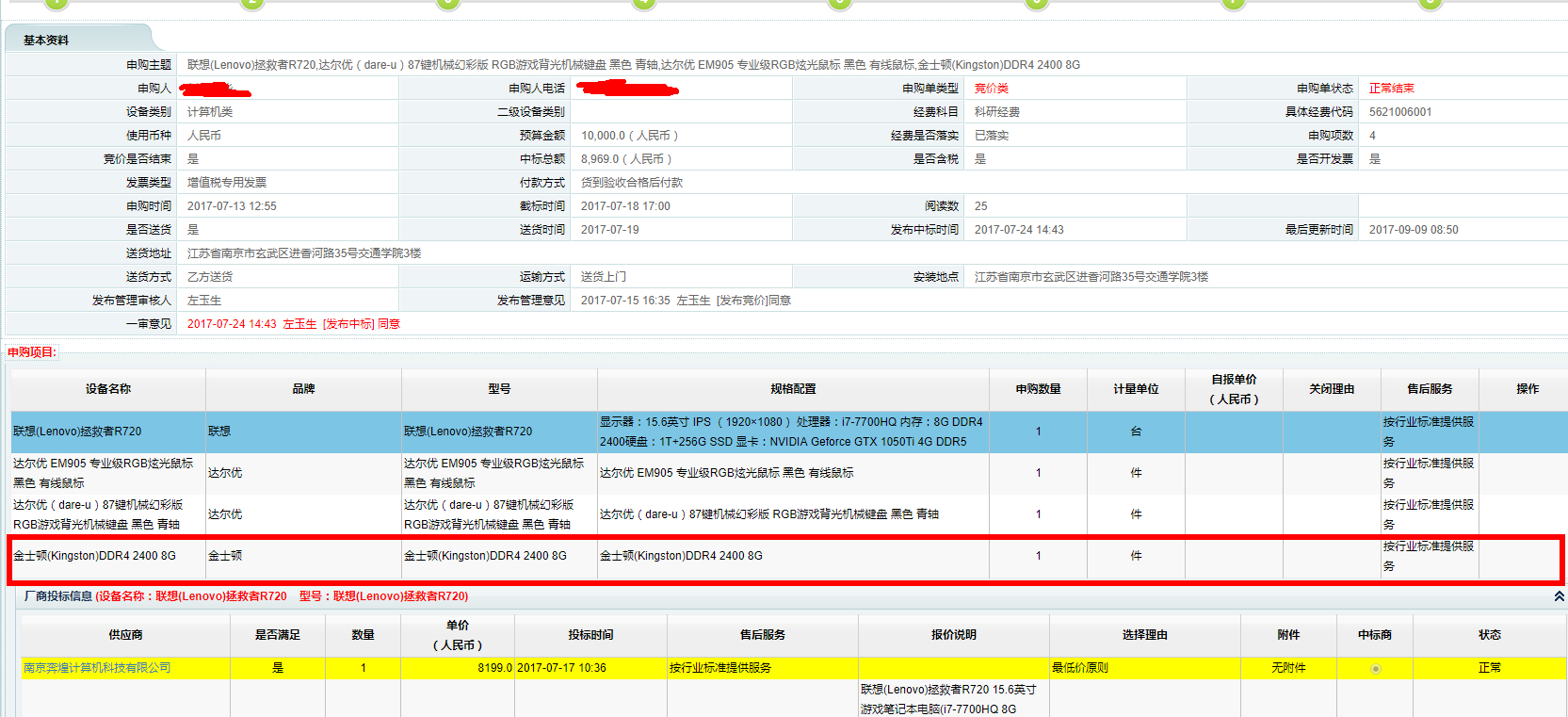Click the 乙方送货 delivery method value
The height and width of the screenshot is (717, 1568).
tap(210, 277)
